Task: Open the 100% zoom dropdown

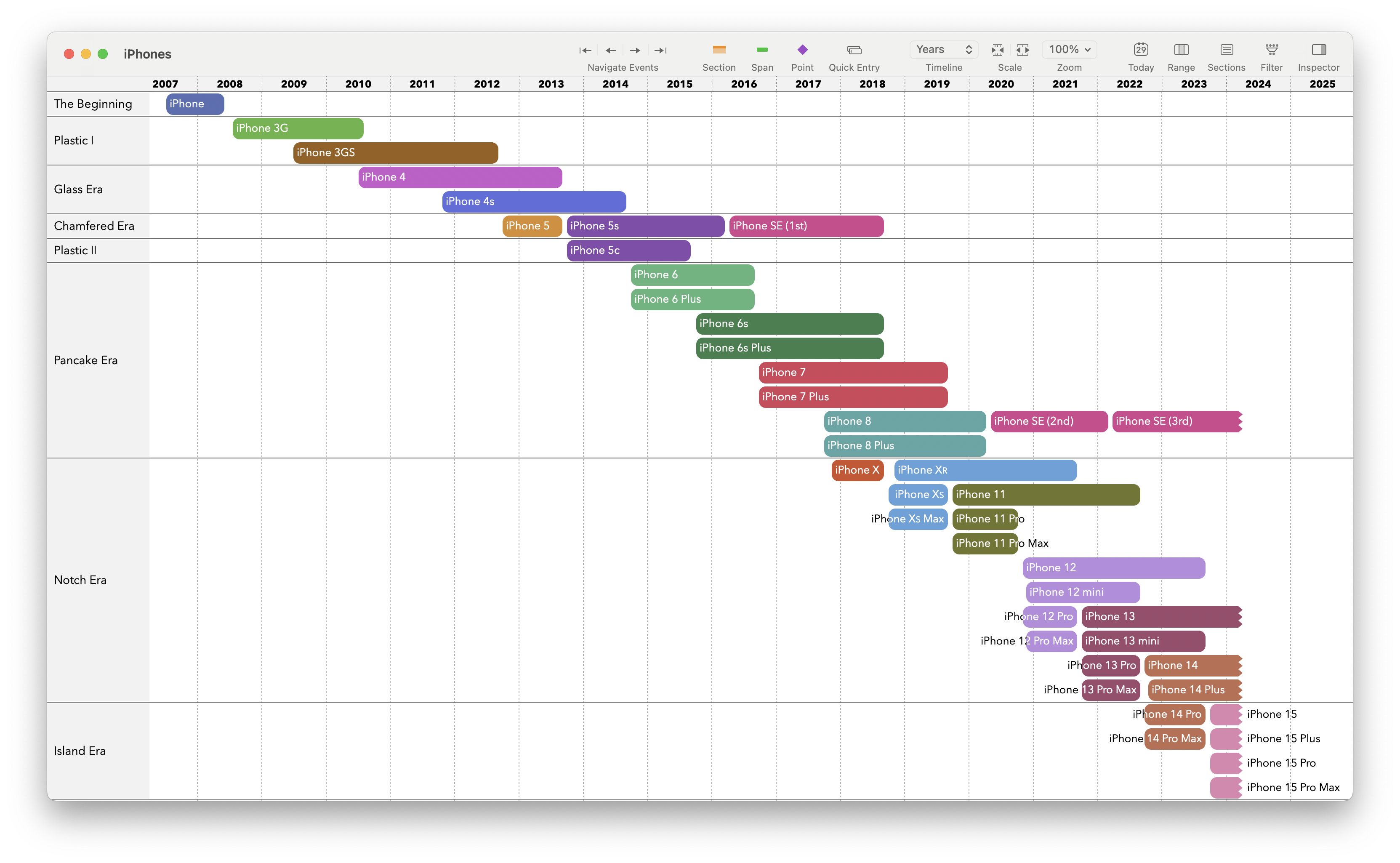Action: click(x=1070, y=50)
